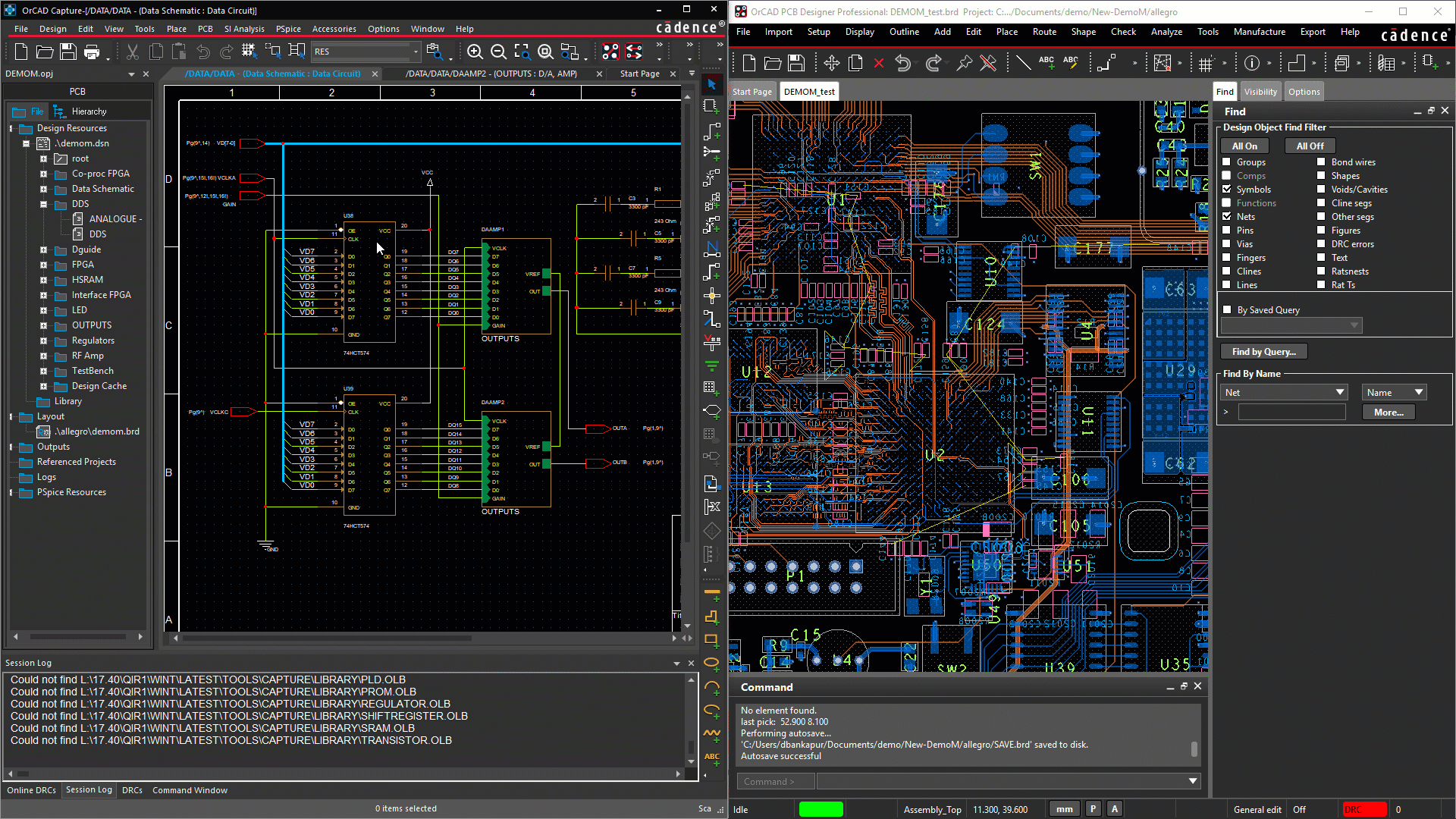Click the Add Connect route icon in PCB Designer
This screenshot has width=1456, height=819.
point(1106,63)
